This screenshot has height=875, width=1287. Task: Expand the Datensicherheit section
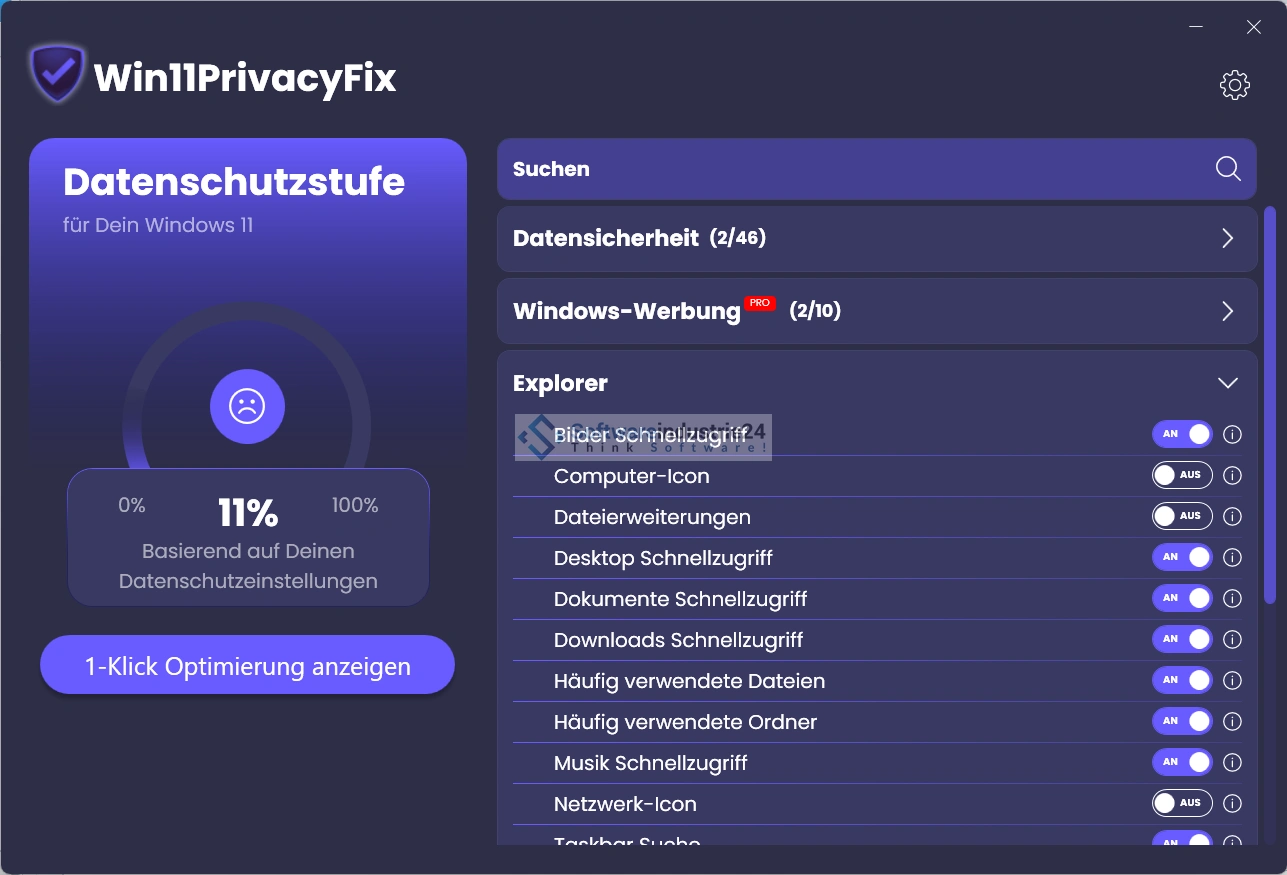tap(1227, 239)
